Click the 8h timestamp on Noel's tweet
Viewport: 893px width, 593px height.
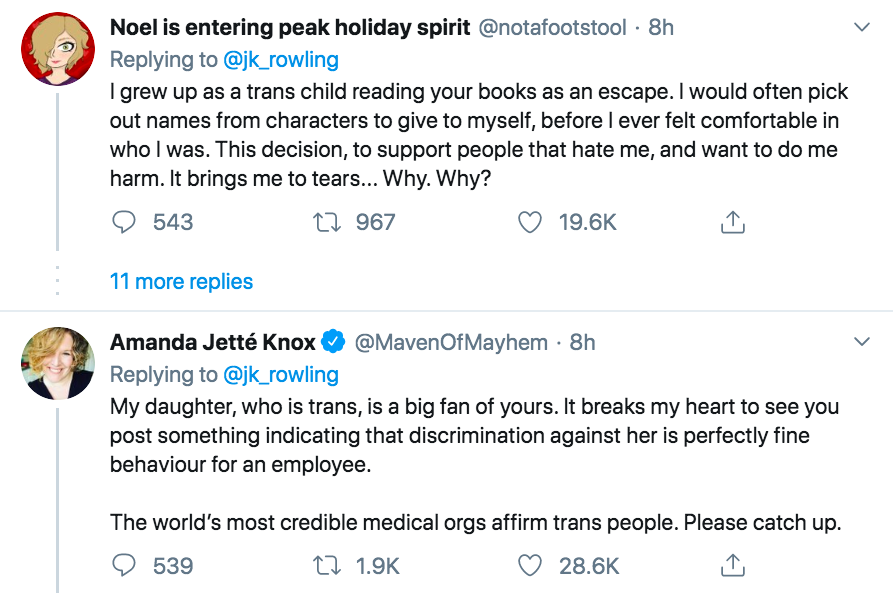(x=661, y=28)
